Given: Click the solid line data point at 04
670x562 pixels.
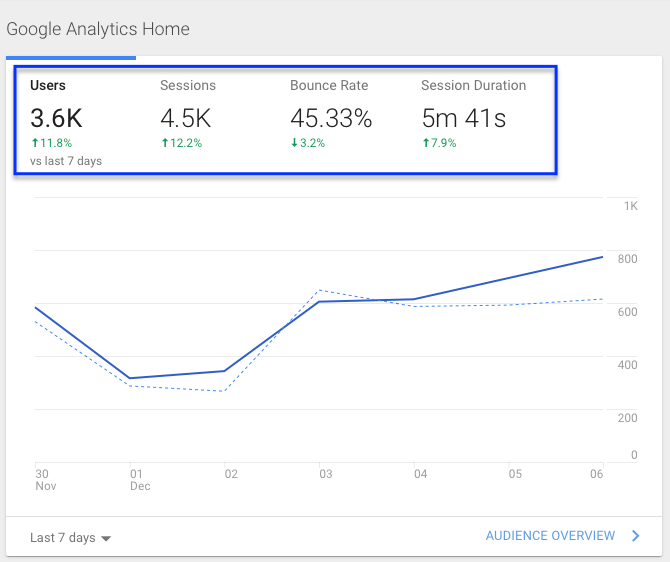Looking at the screenshot, I should [x=414, y=299].
